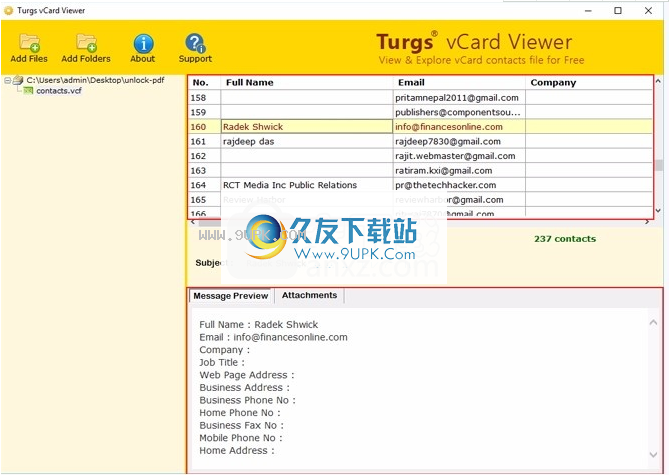Minimize the Turgs vCard Viewer window
The width and height of the screenshot is (669, 475).
click(588, 11)
